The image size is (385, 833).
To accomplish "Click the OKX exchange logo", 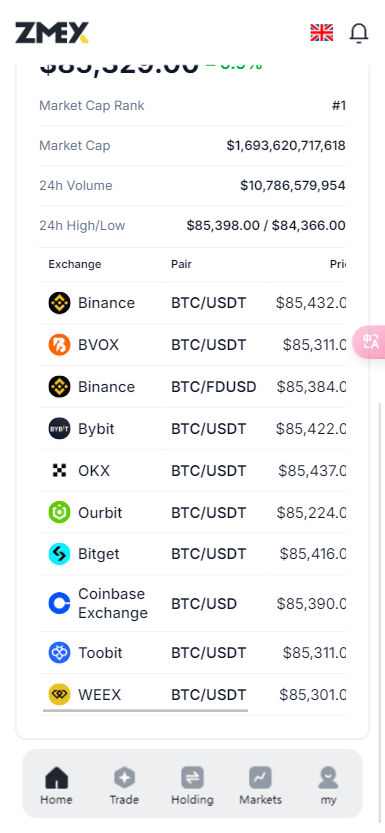I will click(59, 471).
